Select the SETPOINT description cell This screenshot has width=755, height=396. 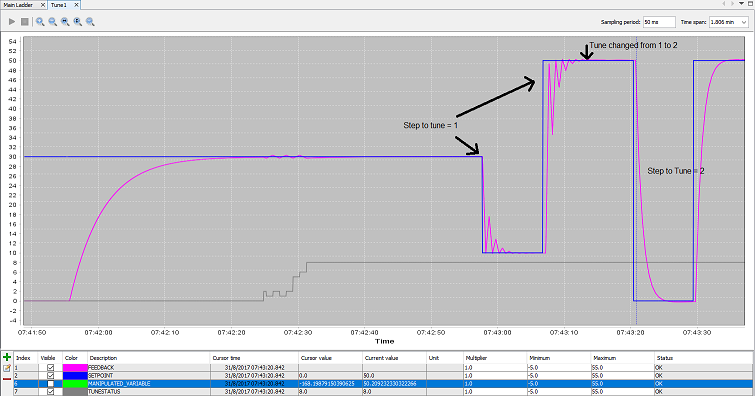149,375
